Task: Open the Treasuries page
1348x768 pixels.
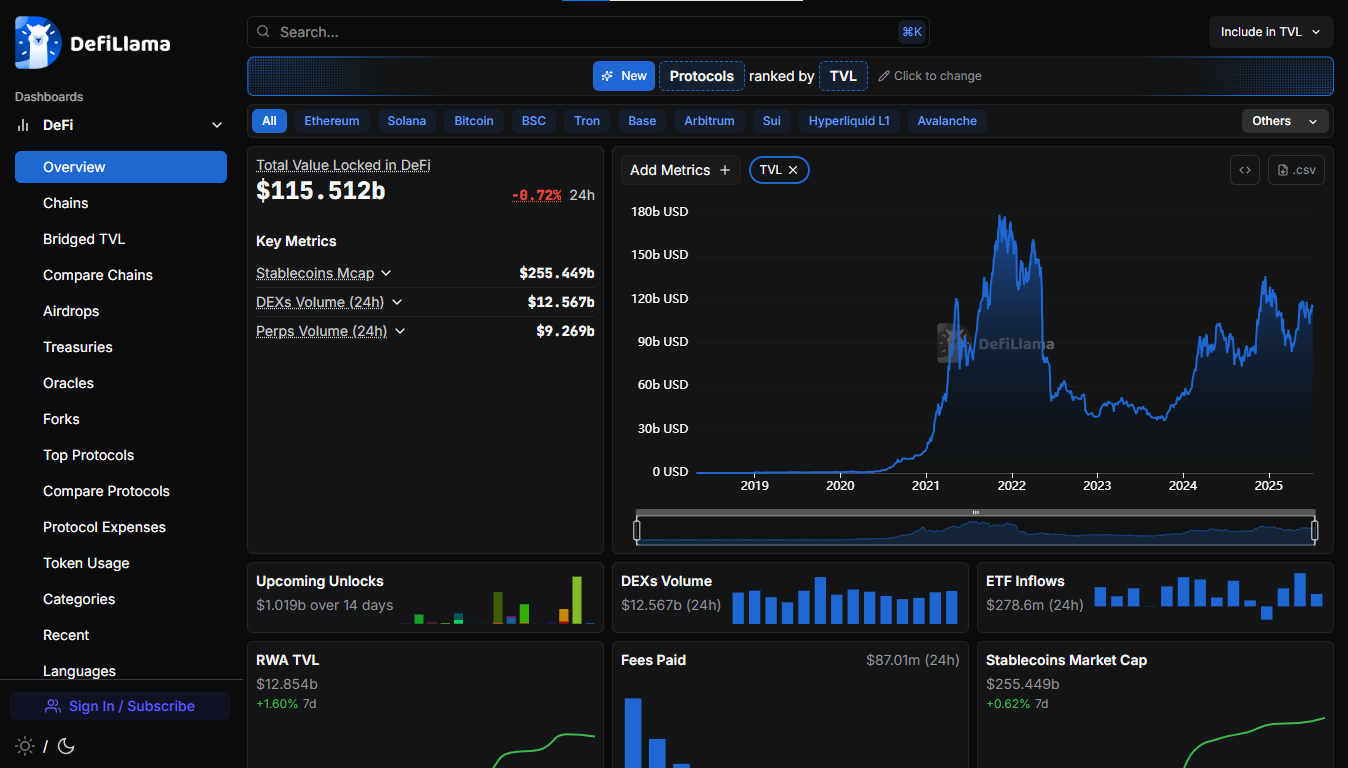Action: (121, 347)
